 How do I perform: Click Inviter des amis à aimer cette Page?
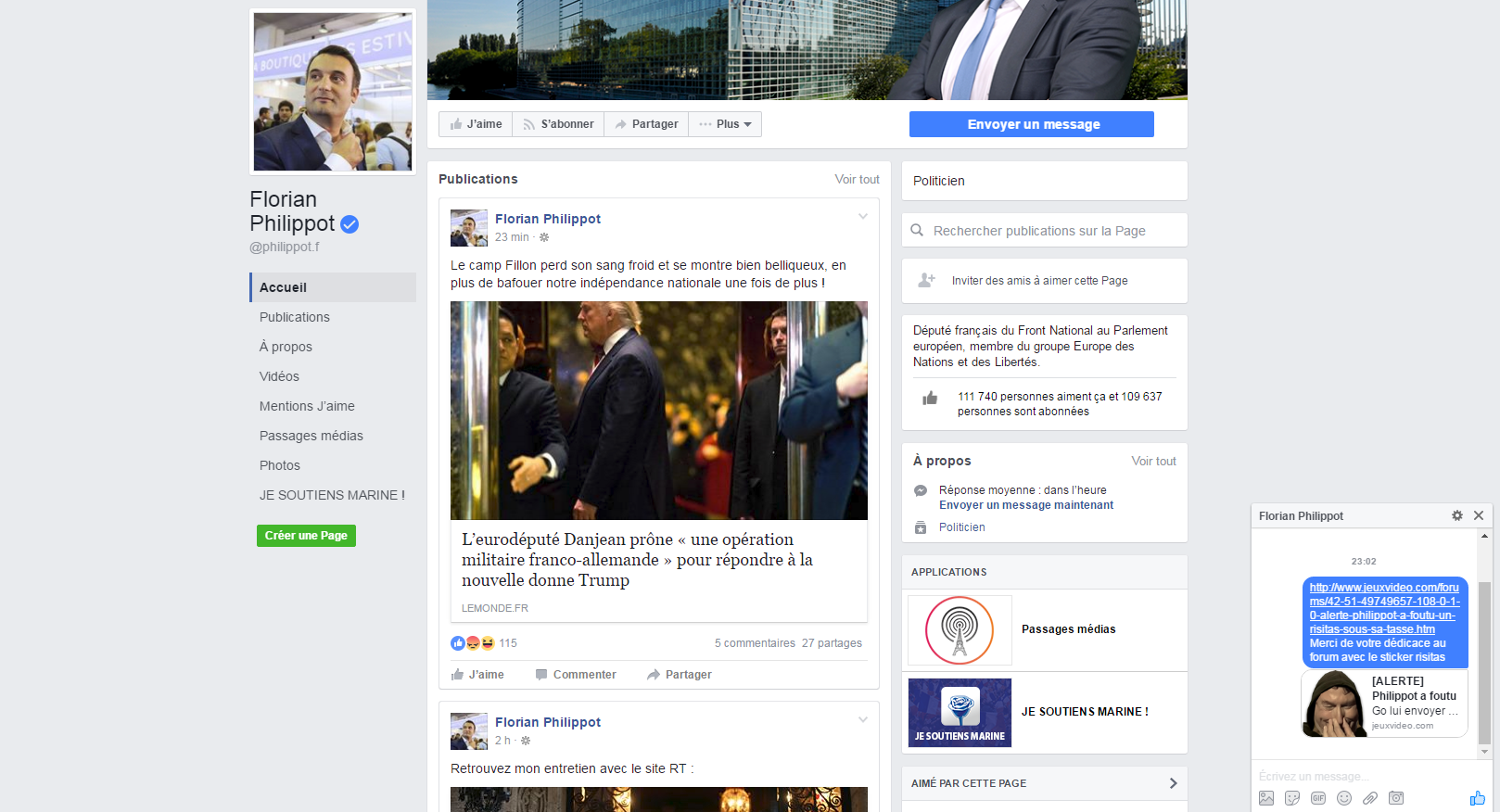pyautogui.click(x=1040, y=281)
